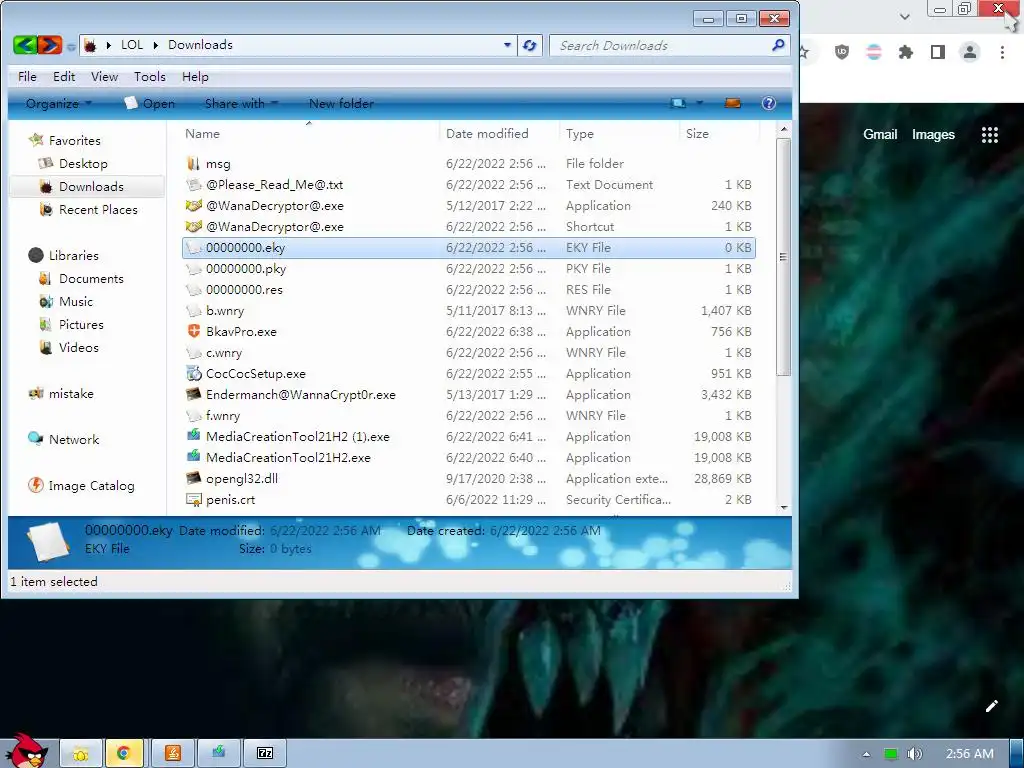Open the Chrome extensions puzzle icon
Screen dimensions: 1024x768
(x=905, y=52)
